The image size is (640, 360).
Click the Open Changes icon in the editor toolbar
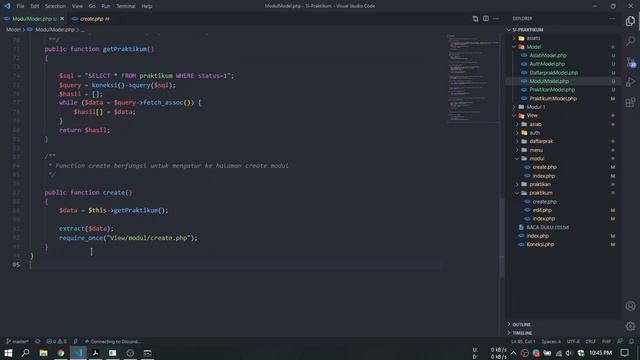coord(475,19)
